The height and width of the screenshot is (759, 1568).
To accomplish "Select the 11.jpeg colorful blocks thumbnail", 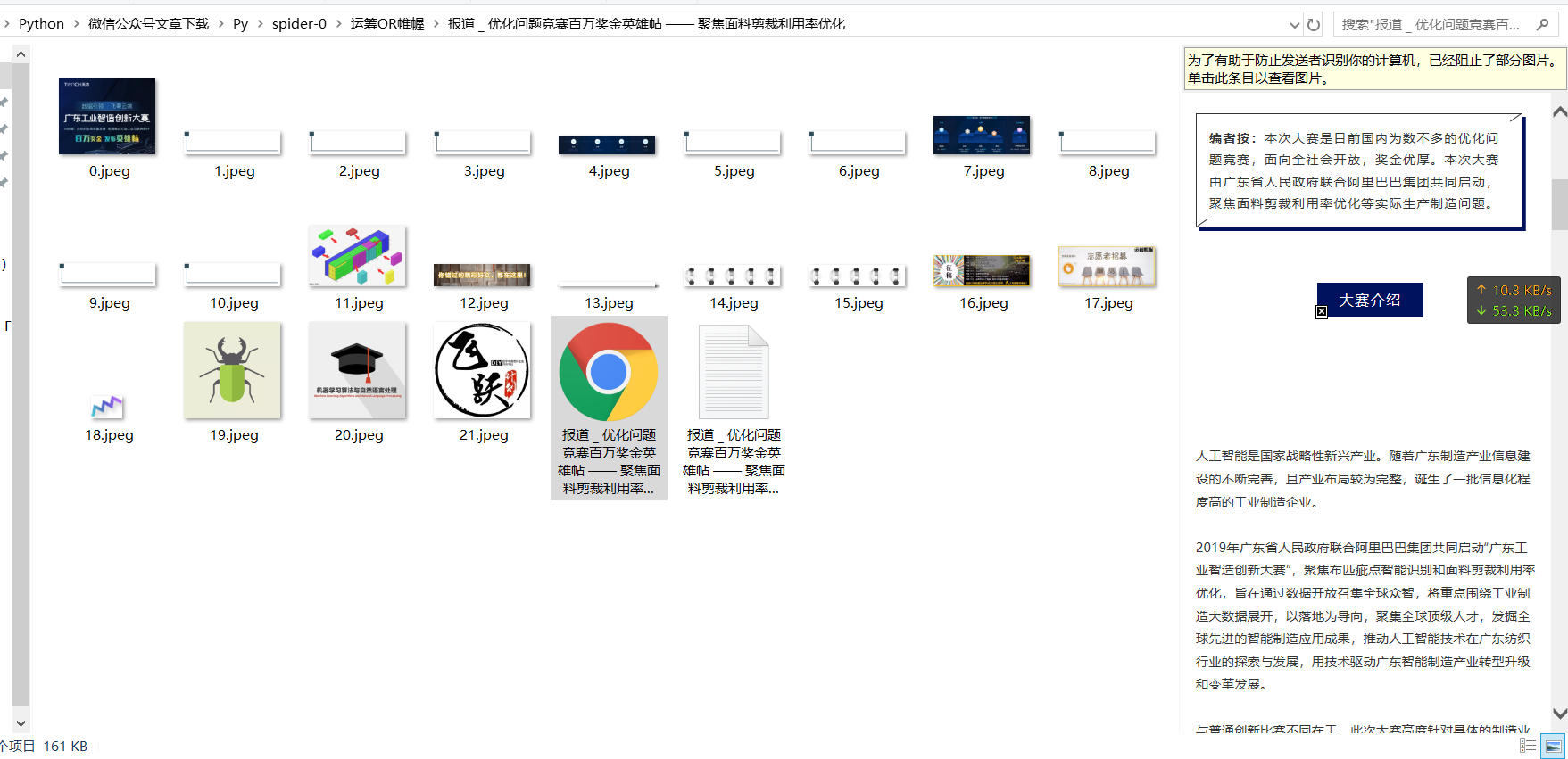I will tap(357, 256).
